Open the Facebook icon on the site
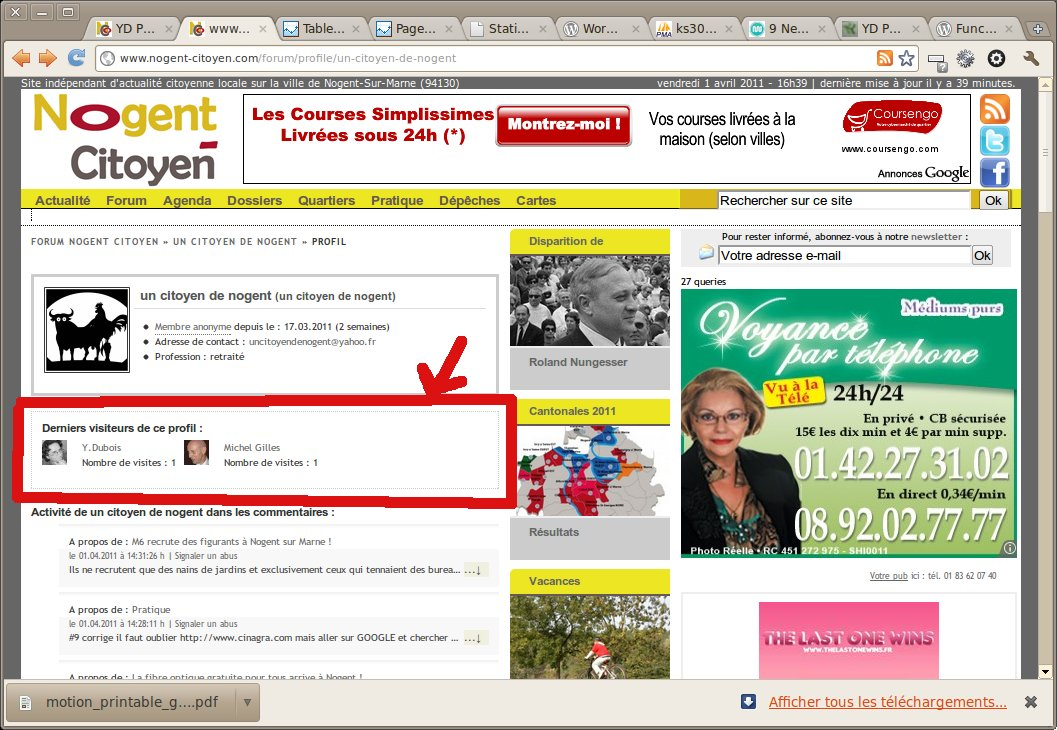The height and width of the screenshot is (730, 1057). click(x=994, y=173)
